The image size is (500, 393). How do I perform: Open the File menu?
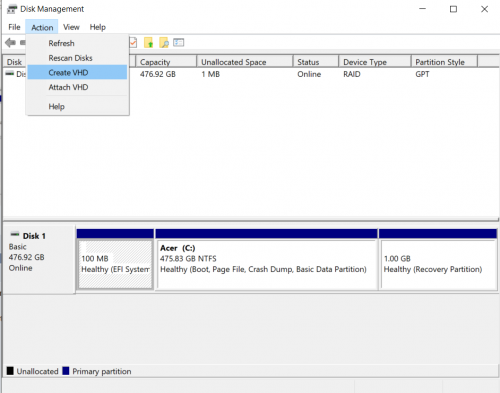[14, 27]
